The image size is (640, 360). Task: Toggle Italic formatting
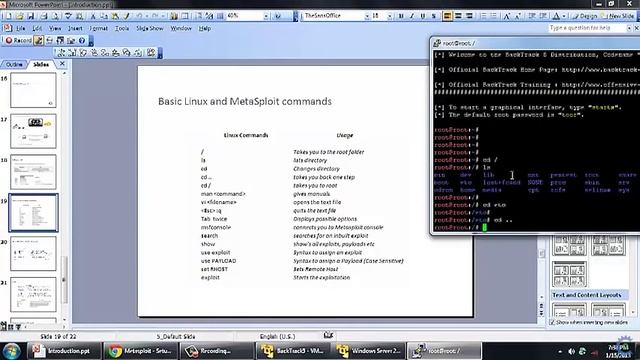coord(412,16)
